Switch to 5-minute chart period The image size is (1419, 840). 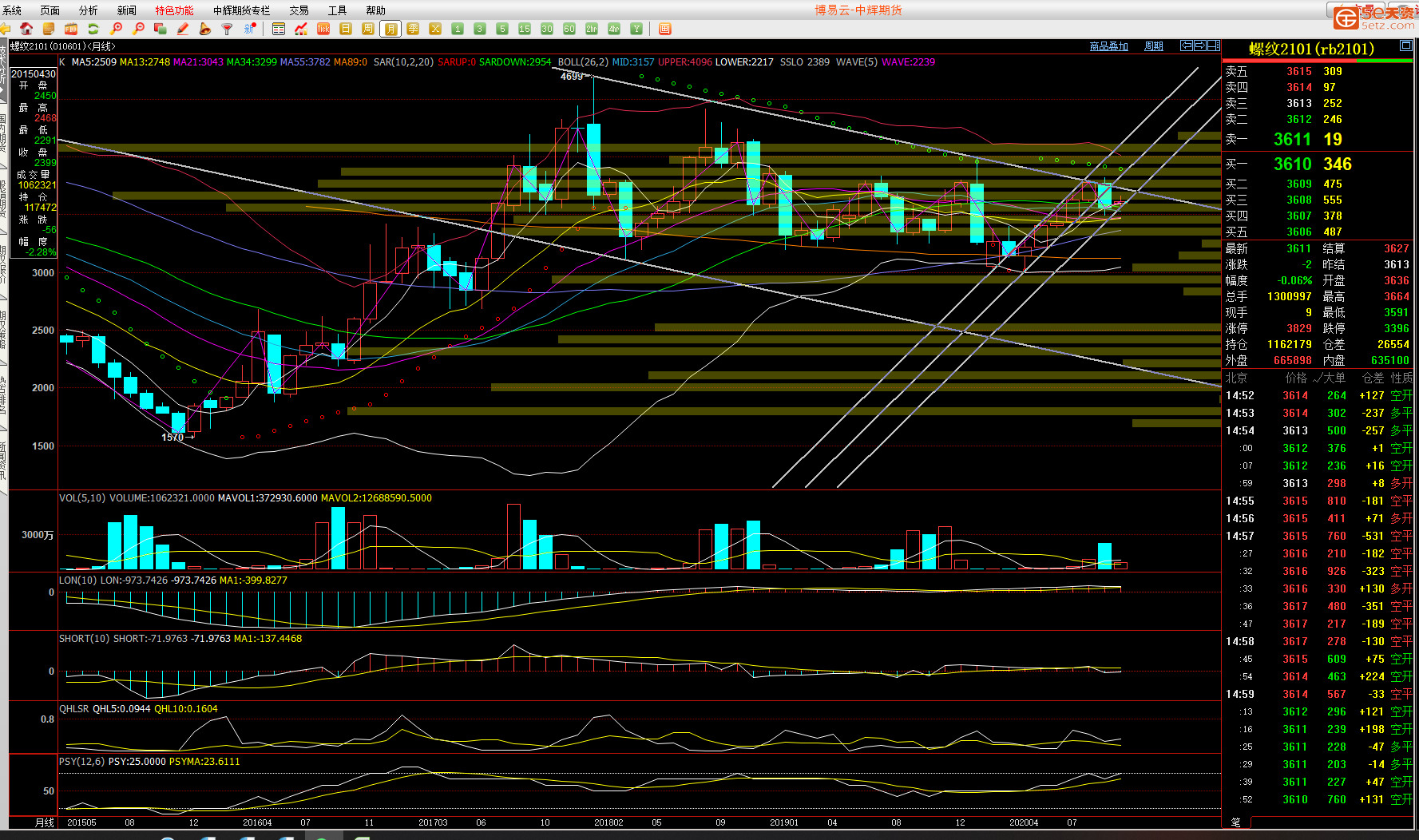click(502, 29)
